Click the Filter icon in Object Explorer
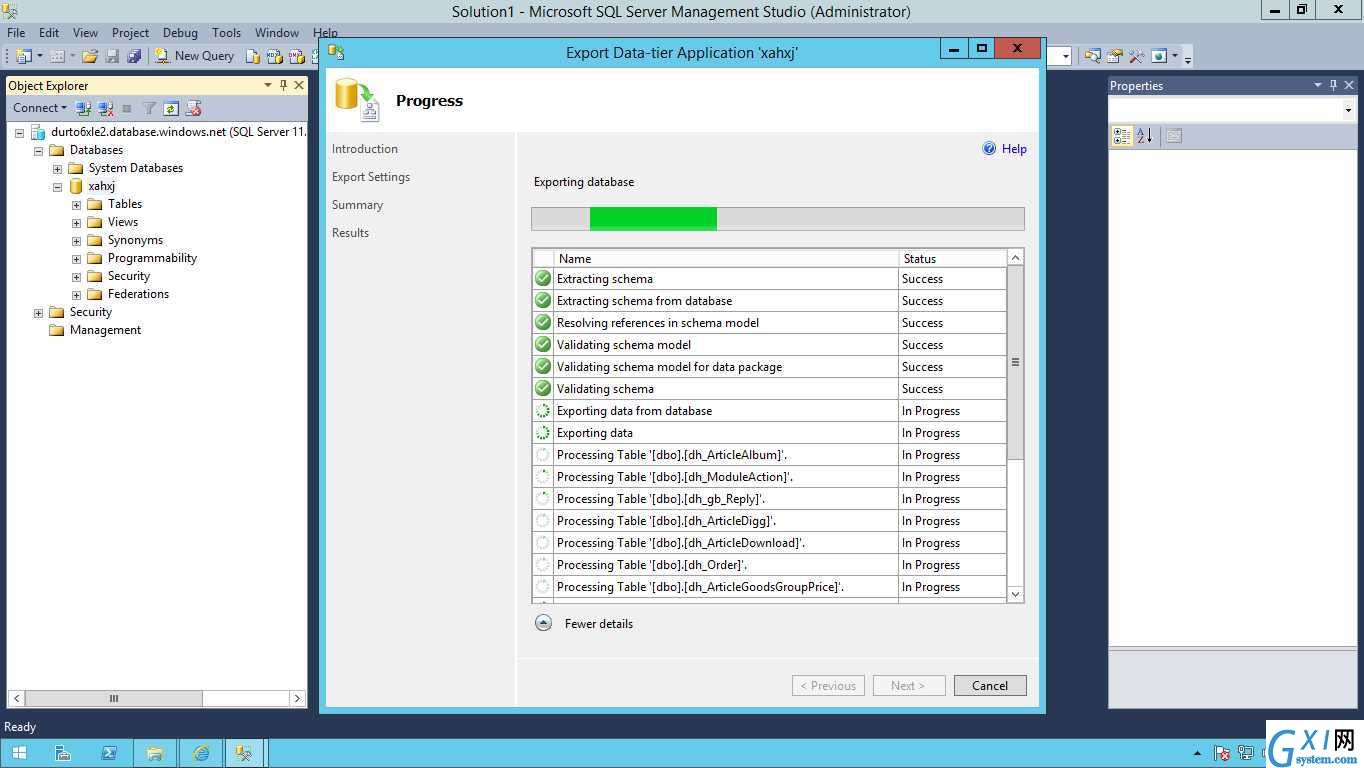1364x768 pixels. click(x=149, y=108)
